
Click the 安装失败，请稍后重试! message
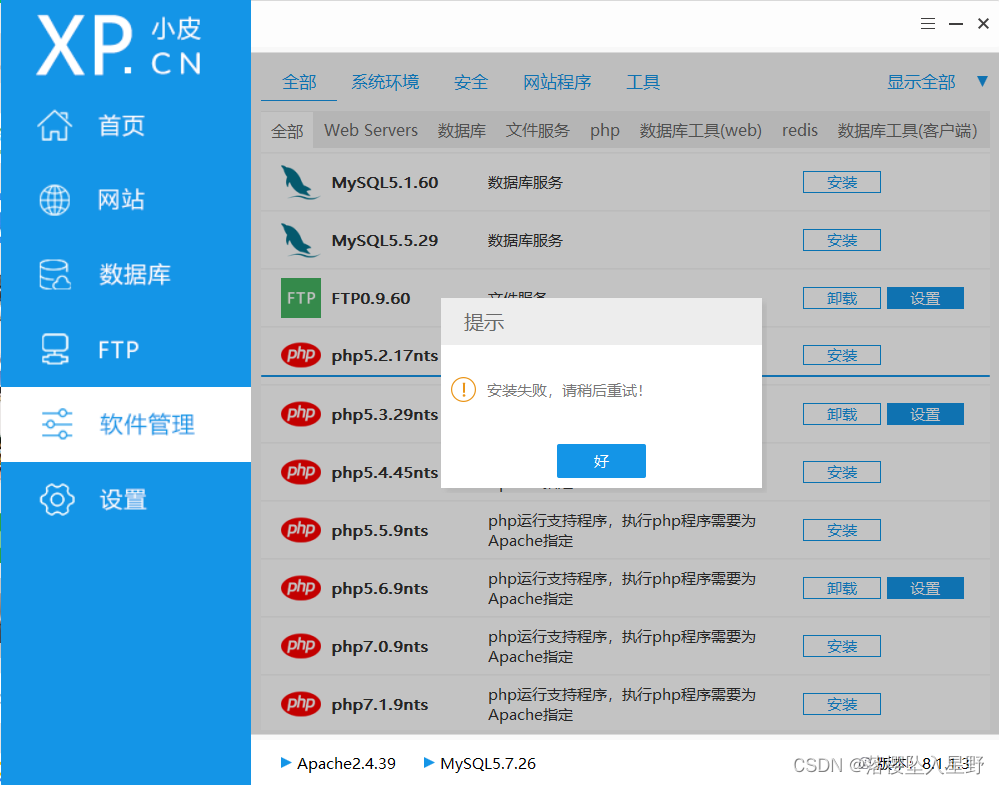click(x=564, y=391)
